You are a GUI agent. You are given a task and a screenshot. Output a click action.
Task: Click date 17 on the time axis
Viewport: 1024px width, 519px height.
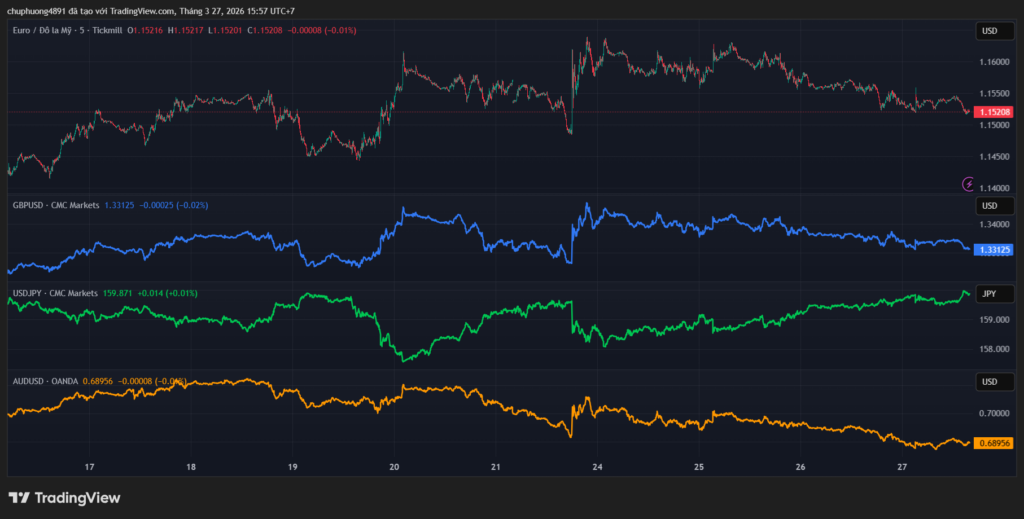[90, 467]
